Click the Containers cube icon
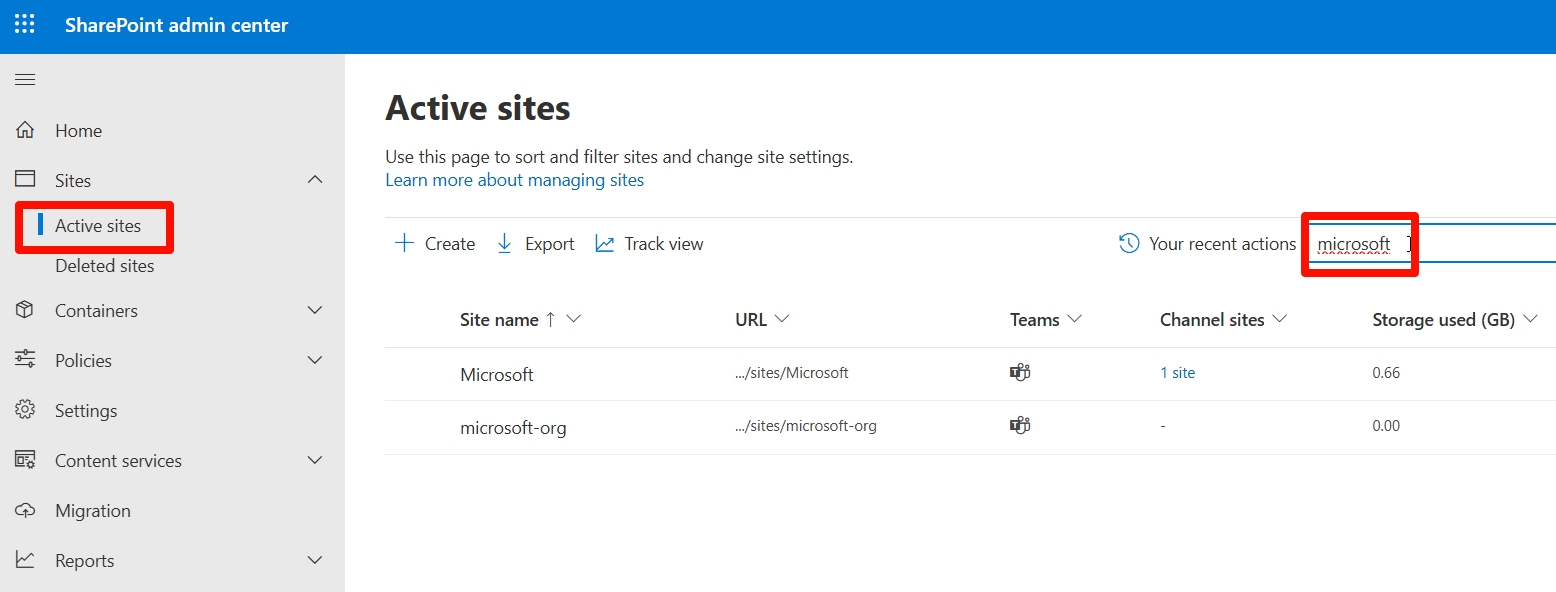The height and width of the screenshot is (592, 1556). tap(25, 311)
